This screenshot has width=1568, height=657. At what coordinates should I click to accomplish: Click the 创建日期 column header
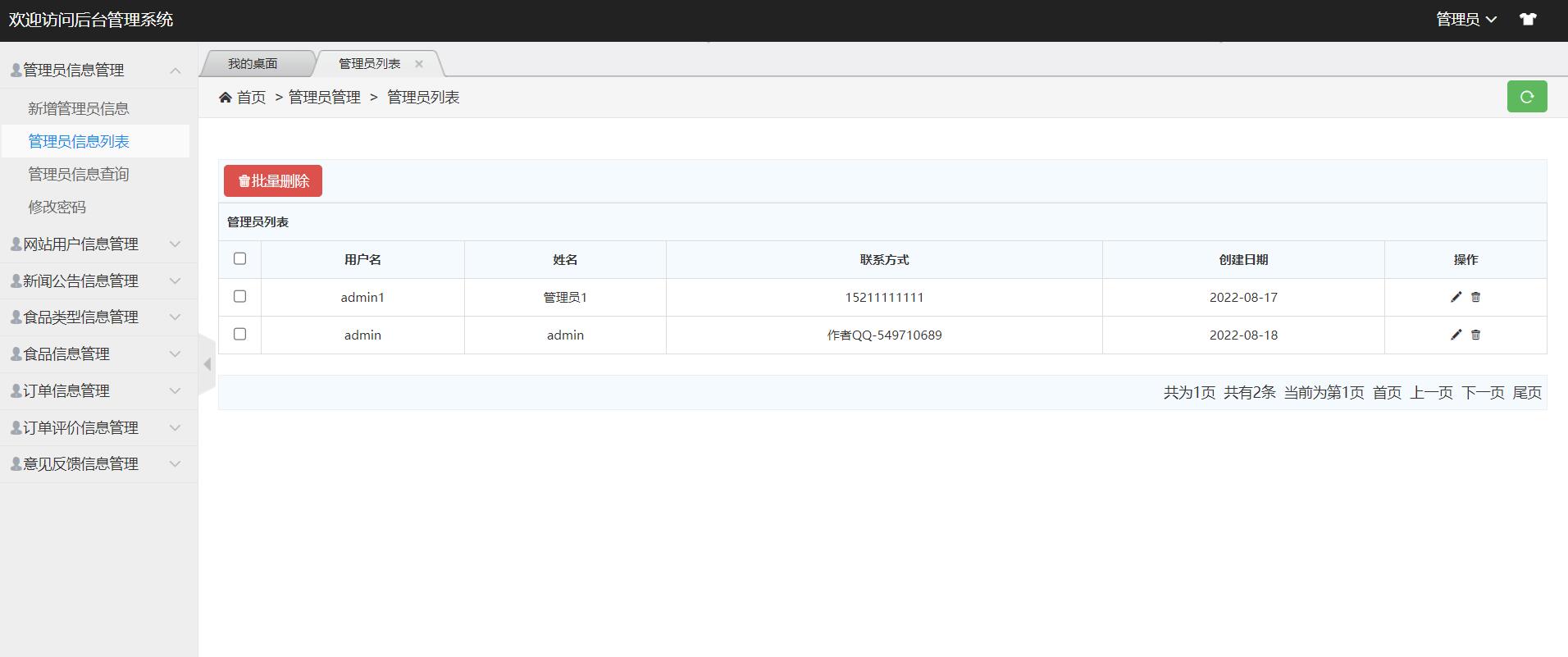(x=1243, y=259)
